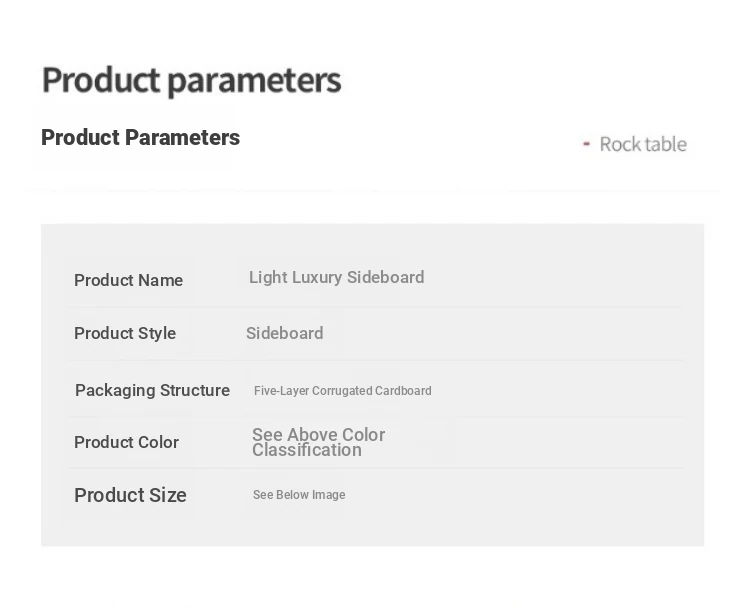Click the Sideboard style value
This screenshot has width=750, height=608.
tap(285, 333)
